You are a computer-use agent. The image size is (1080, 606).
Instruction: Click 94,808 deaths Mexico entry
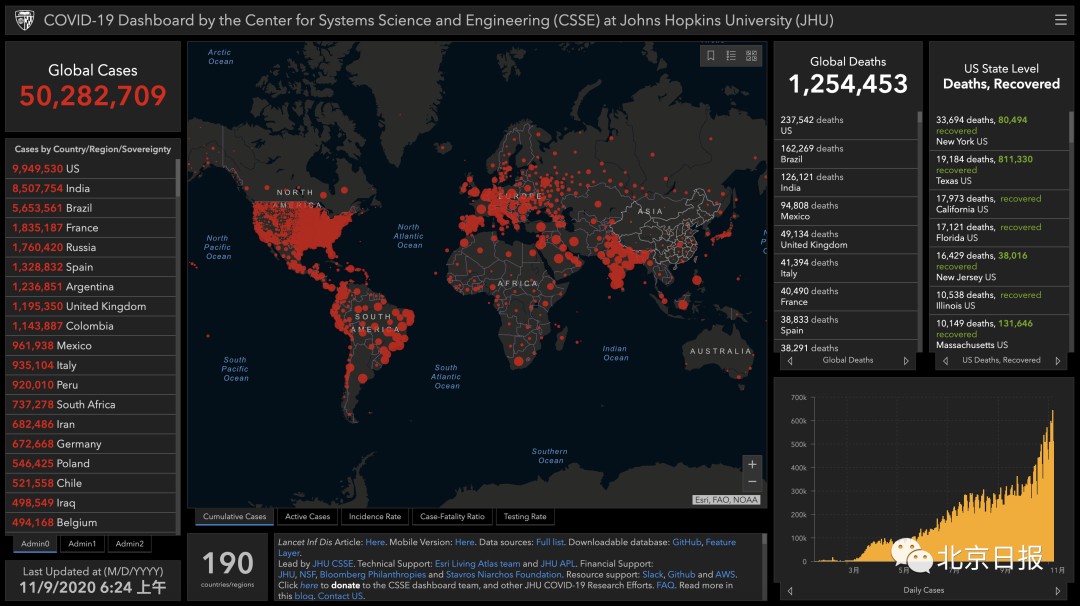(847, 211)
